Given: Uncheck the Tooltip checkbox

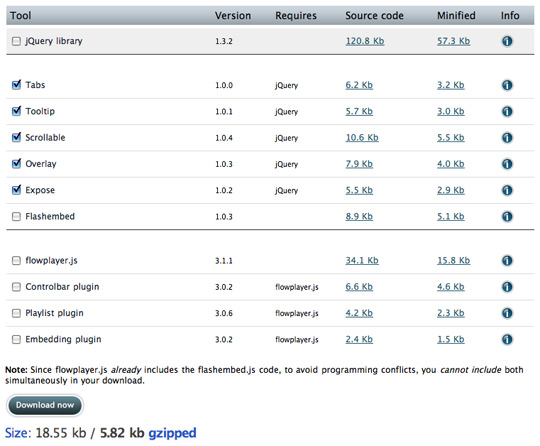Looking at the screenshot, I should tap(16, 111).
